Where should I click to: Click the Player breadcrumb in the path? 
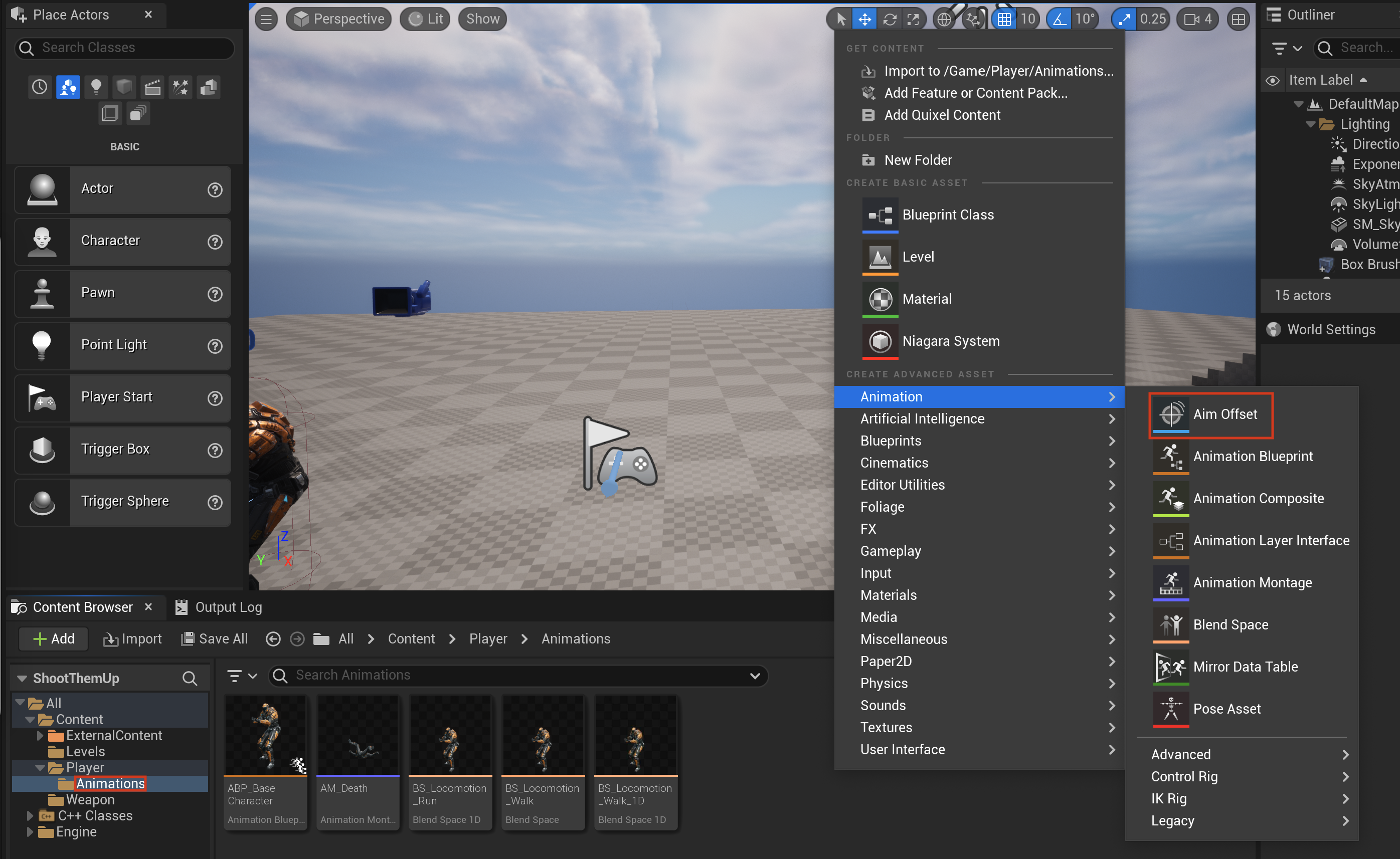click(488, 639)
